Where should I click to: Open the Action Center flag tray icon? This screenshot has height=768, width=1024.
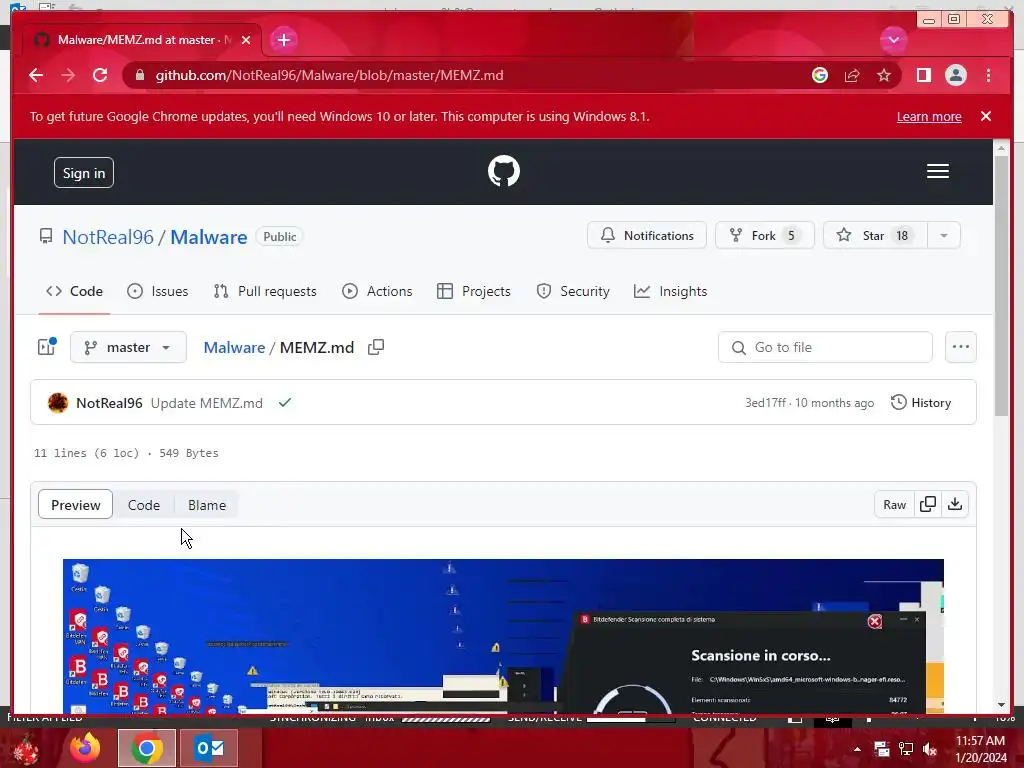click(x=882, y=749)
